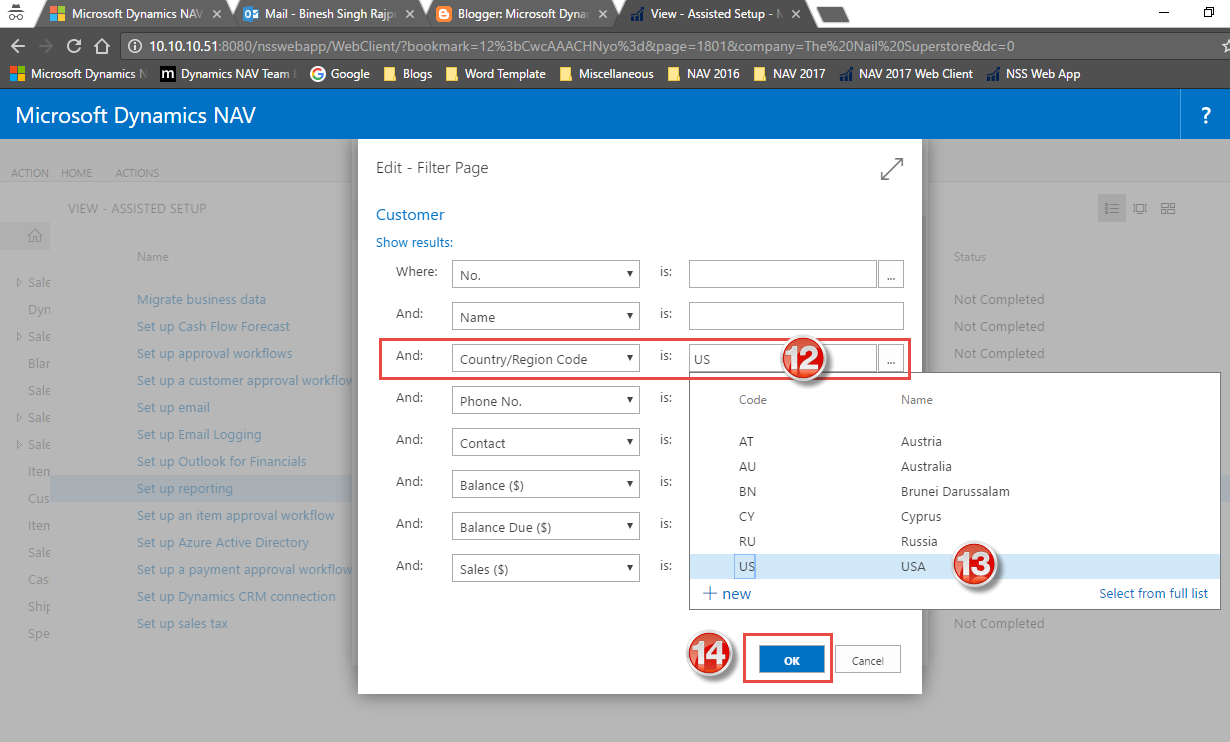Reload the page with the browser refresh icon

(x=73, y=45)
